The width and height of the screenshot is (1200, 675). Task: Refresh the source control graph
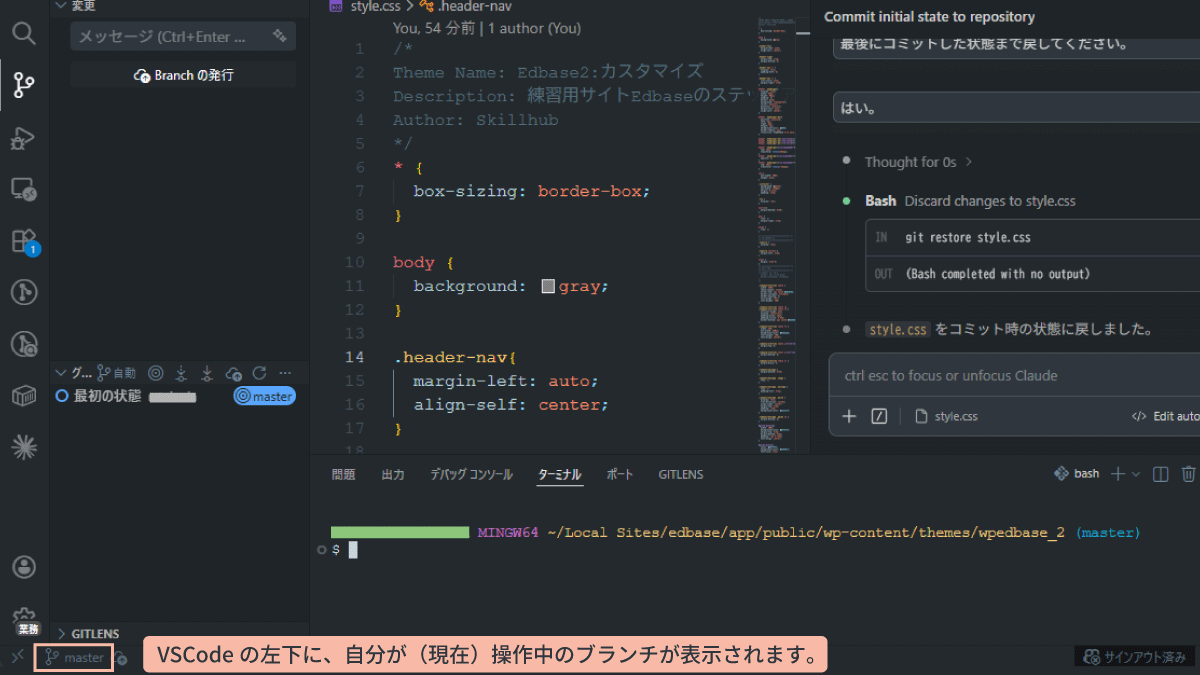(259, 372)
